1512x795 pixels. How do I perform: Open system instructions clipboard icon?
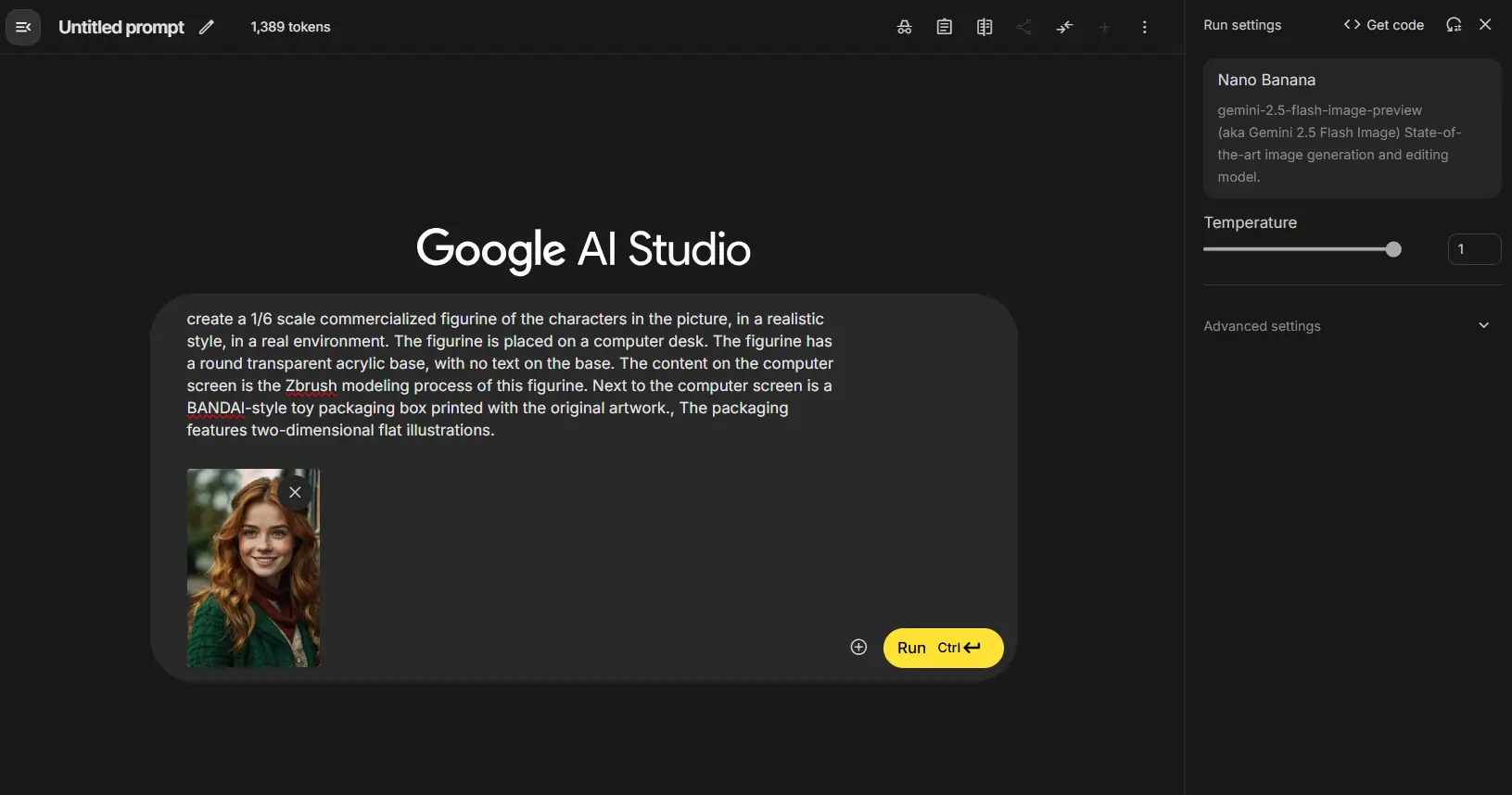[944, 27]
